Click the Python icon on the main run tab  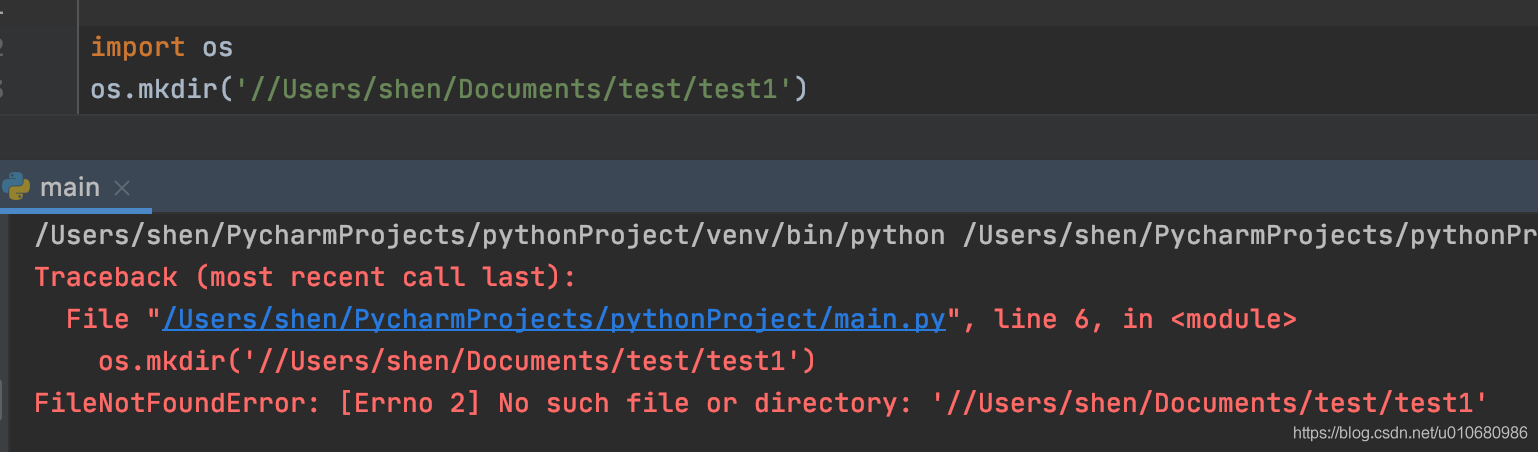coord(15,187)
